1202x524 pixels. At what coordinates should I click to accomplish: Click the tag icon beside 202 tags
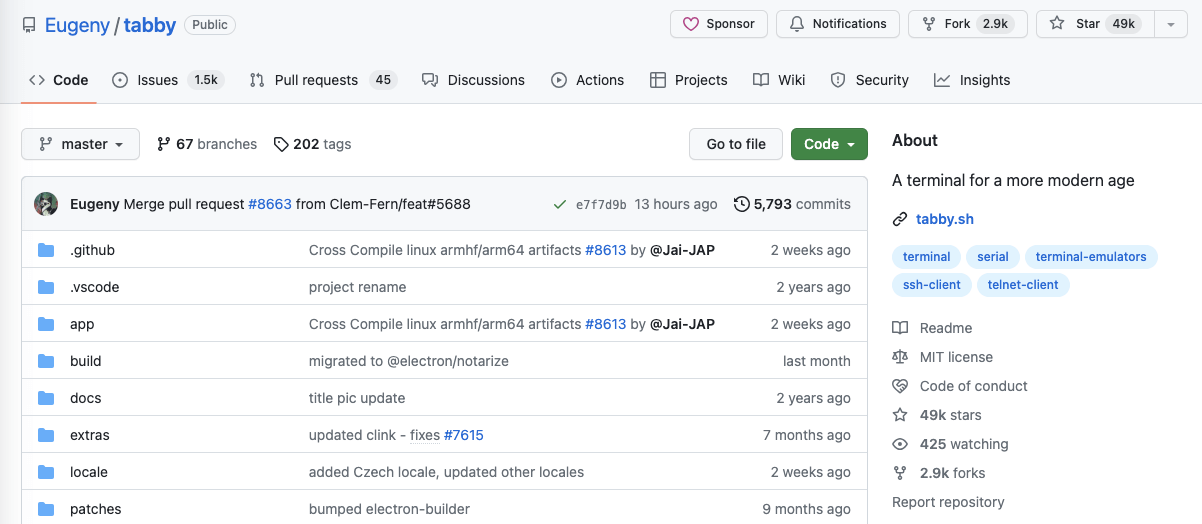(281, 144)
